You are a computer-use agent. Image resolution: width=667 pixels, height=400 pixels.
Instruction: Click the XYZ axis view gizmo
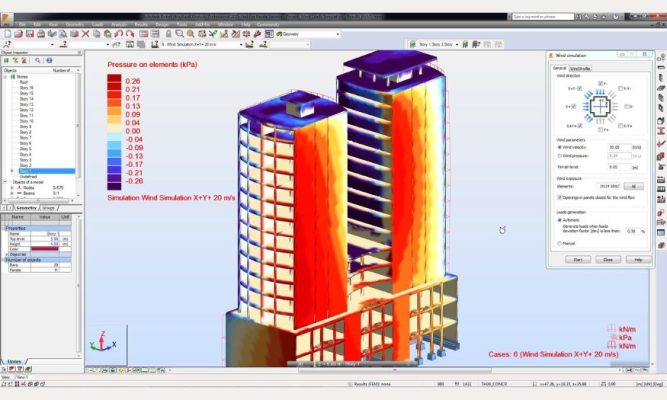[101, 340]
